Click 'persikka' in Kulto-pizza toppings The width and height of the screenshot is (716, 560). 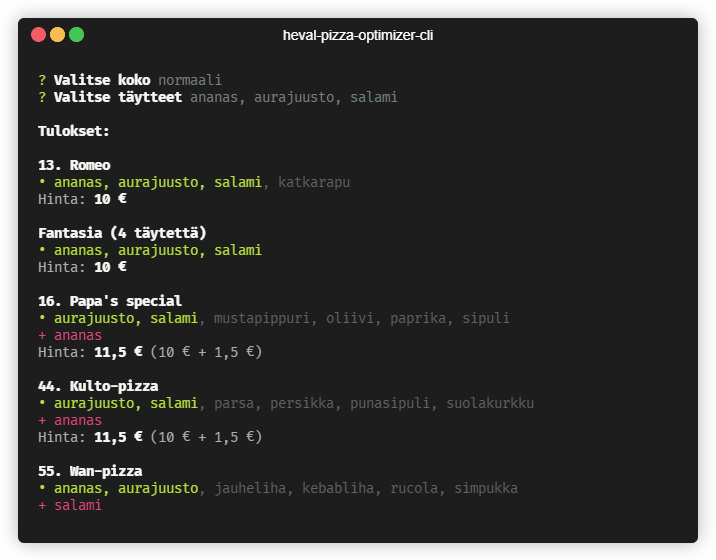coord(302,403)
